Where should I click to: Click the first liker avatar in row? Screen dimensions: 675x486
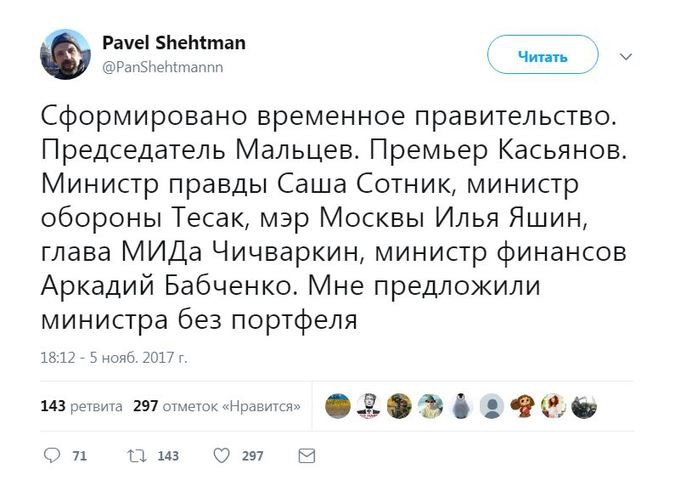point(337,406)
